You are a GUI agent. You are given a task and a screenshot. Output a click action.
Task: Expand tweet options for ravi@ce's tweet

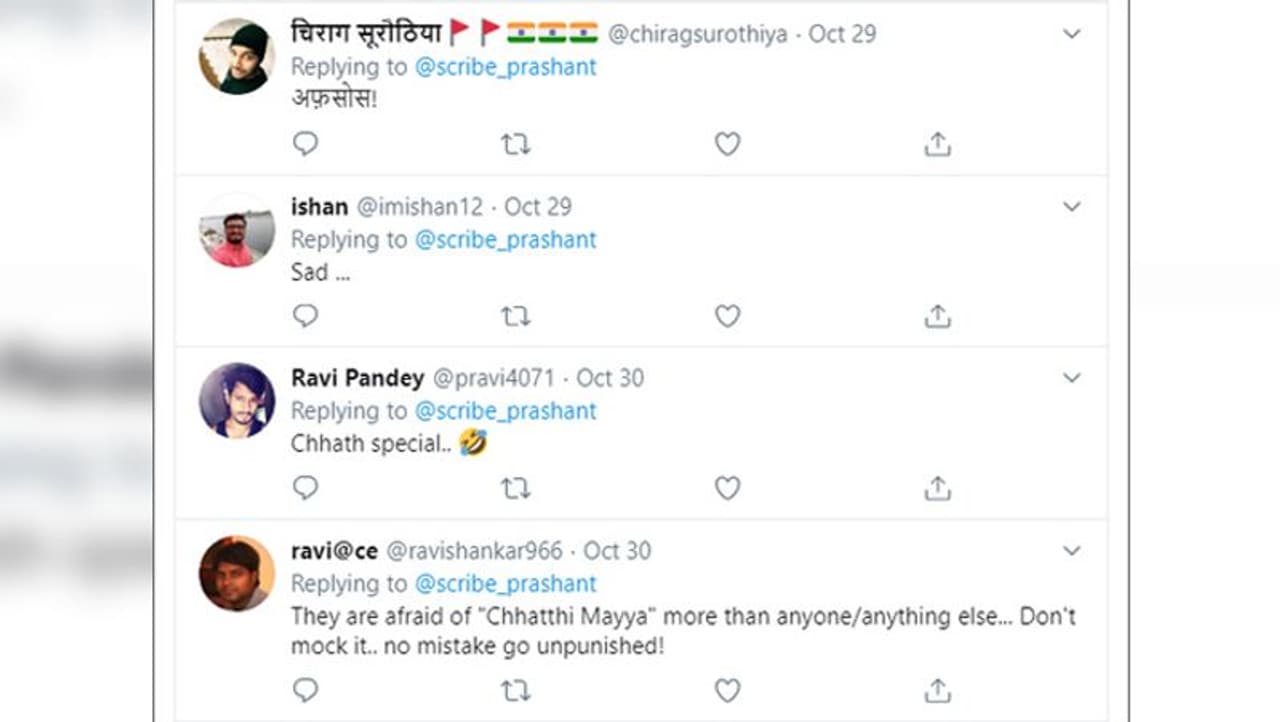(1071, 551)
